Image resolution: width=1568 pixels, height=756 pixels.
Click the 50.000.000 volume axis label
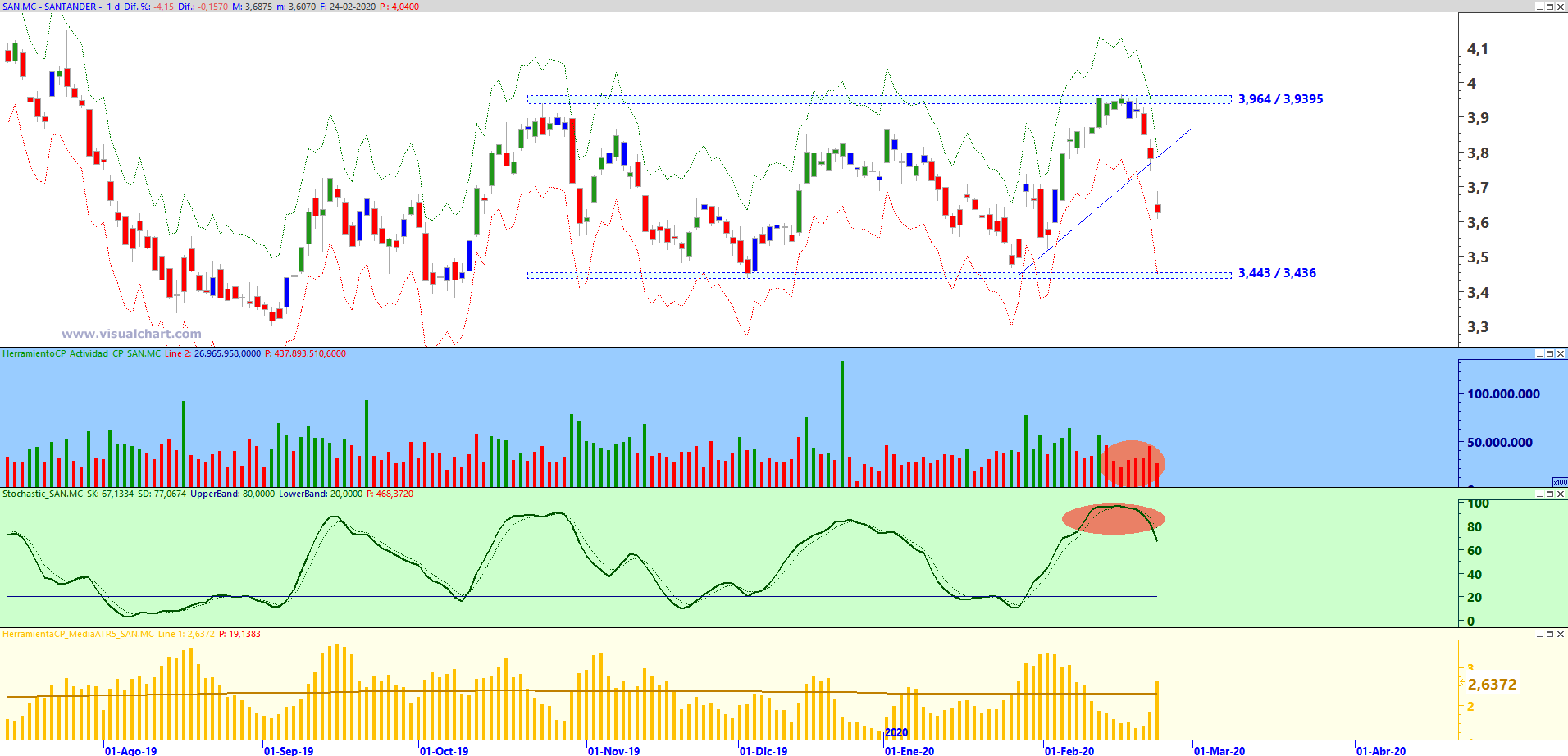tap(1499, 443)
